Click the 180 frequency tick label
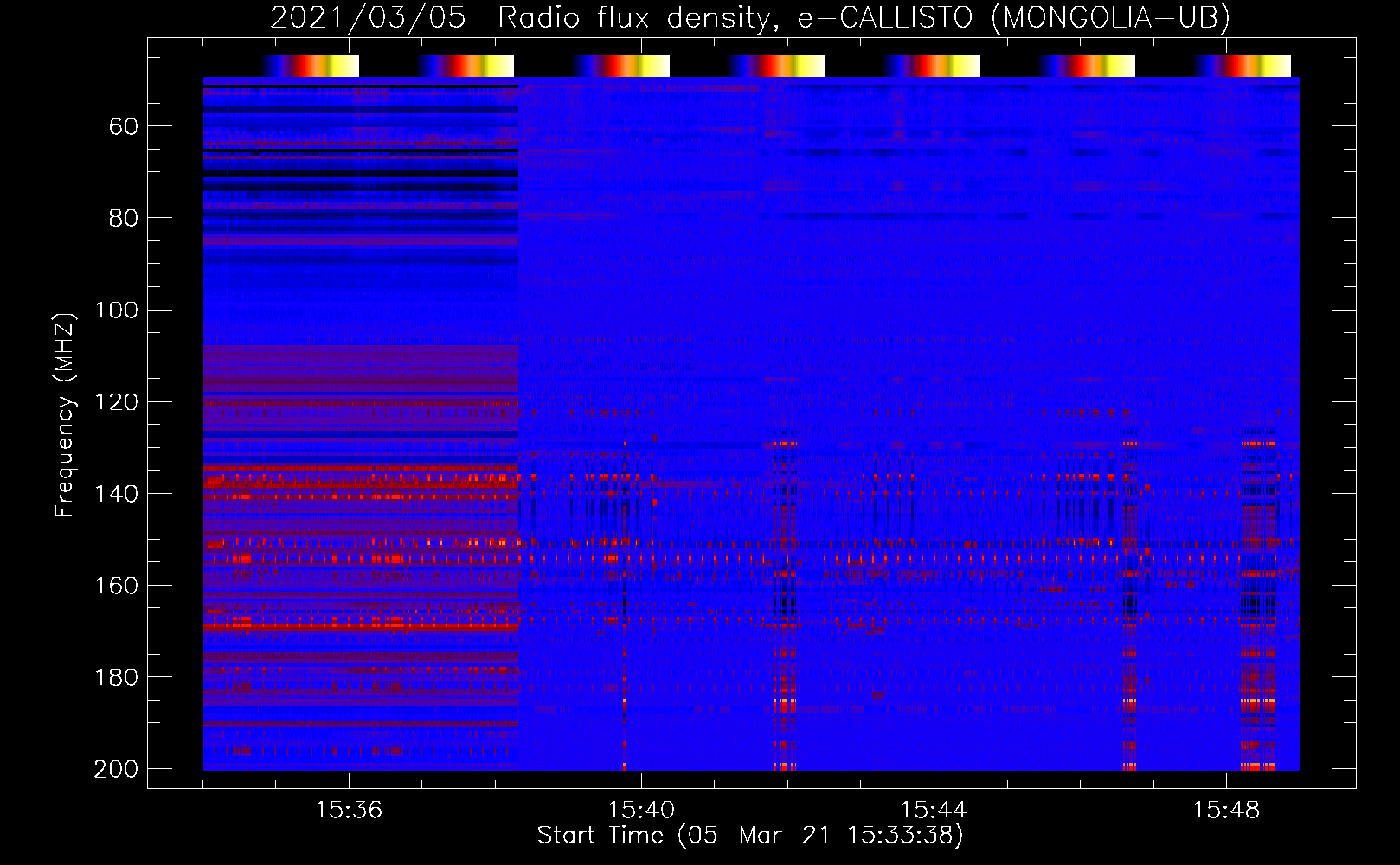1400x865 pixels. (x=116, y=677)
